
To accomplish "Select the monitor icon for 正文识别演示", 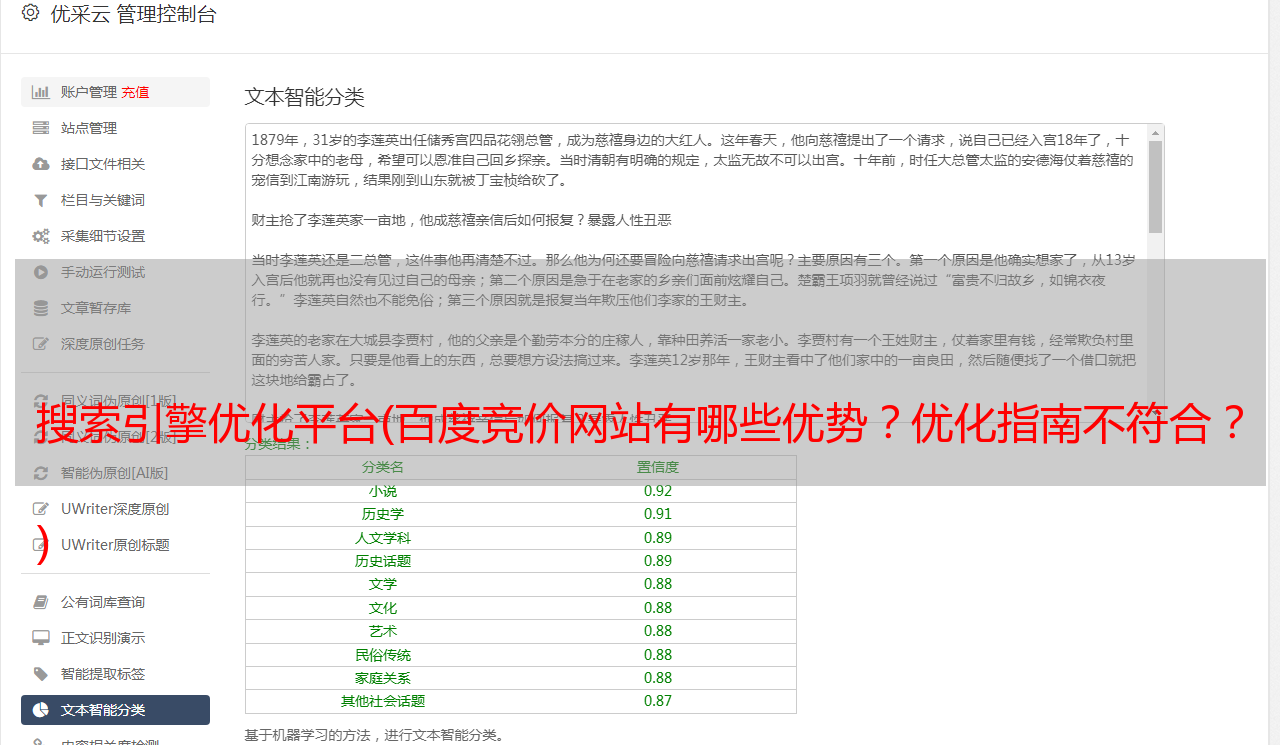I will [41, 638].
